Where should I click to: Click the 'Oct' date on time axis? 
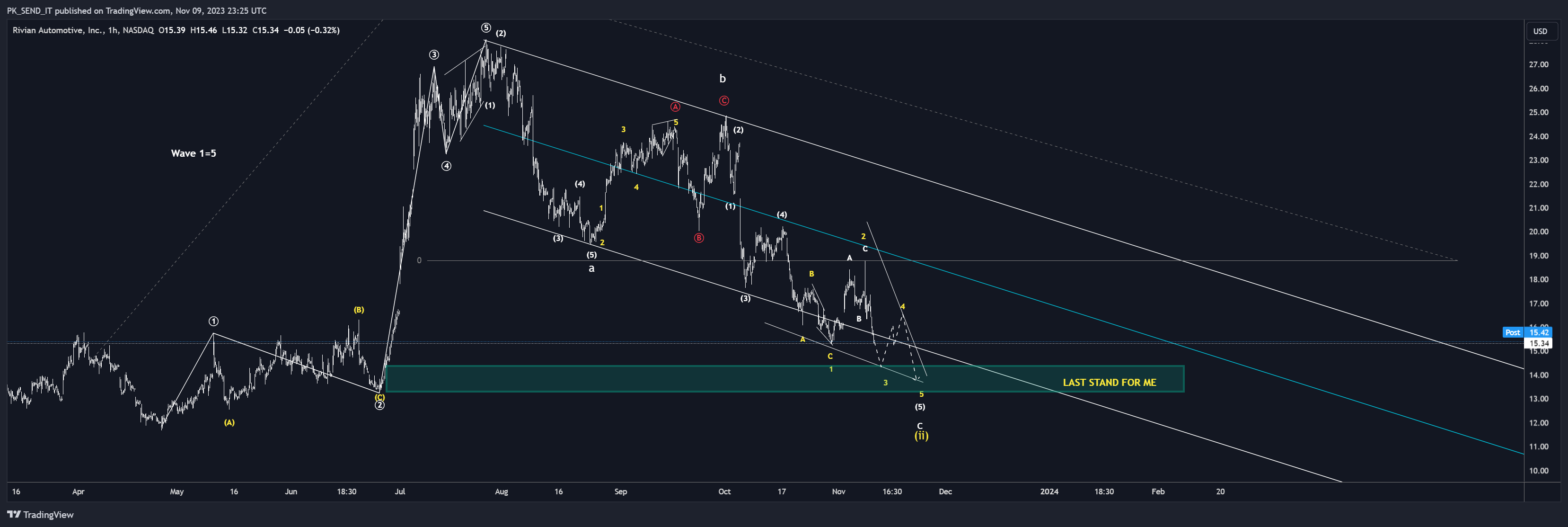pyautogui.click(x=724, y=491)
